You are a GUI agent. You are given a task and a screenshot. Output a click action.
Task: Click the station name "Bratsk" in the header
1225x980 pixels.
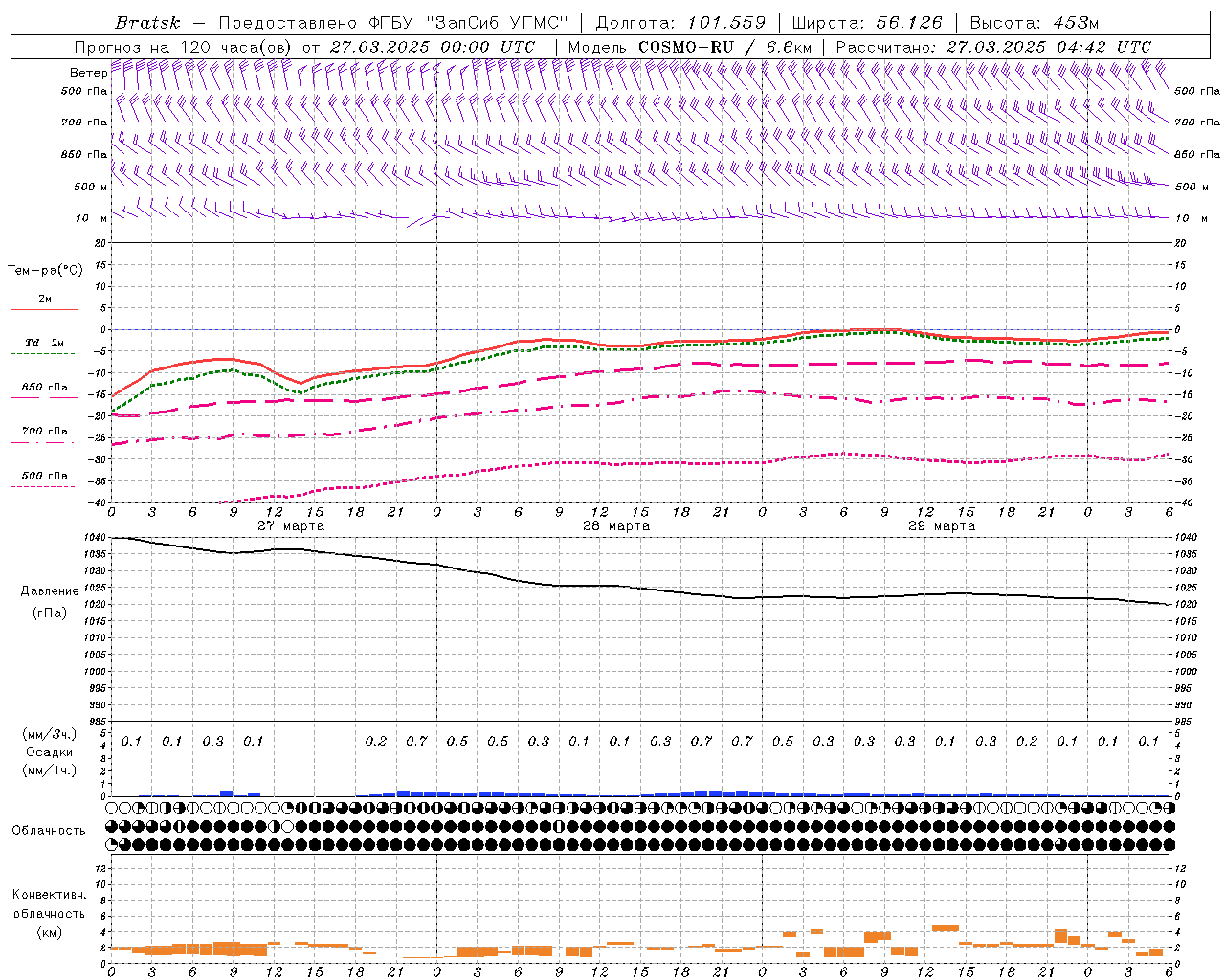pyautogui.click(x=147, y=23)
